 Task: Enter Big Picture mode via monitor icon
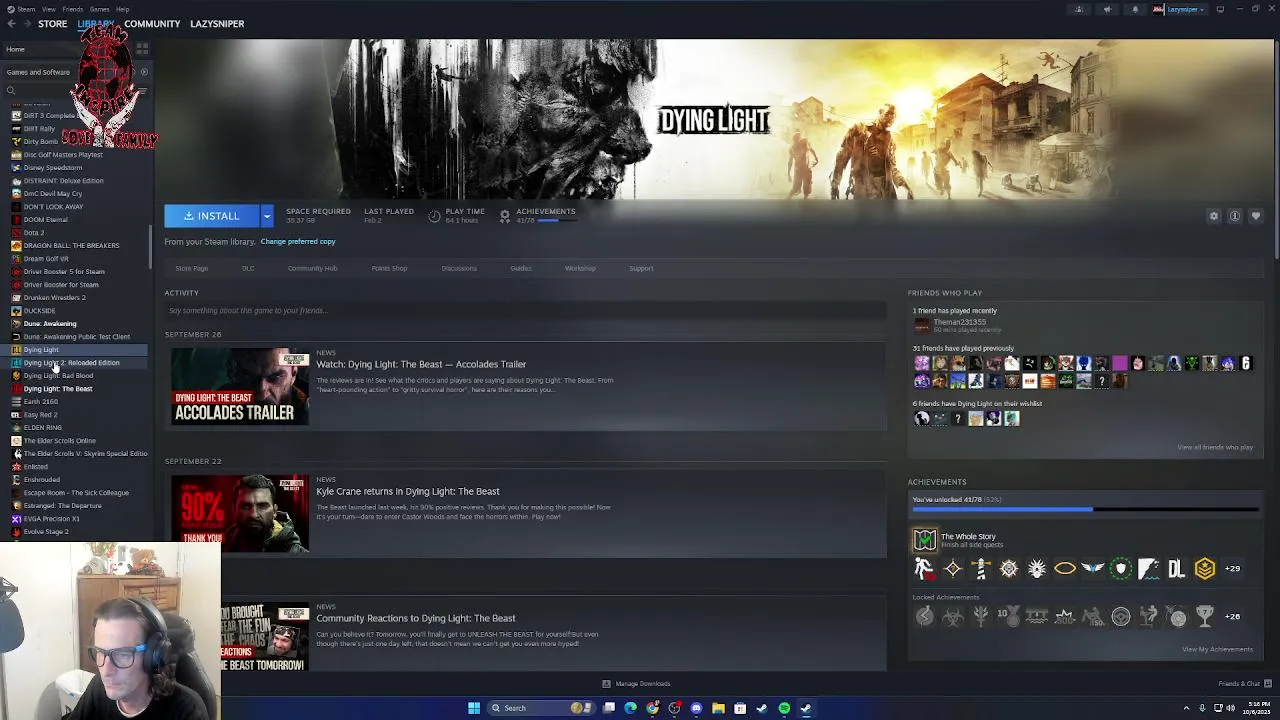pyautogui.click(x=1220, y=9)
